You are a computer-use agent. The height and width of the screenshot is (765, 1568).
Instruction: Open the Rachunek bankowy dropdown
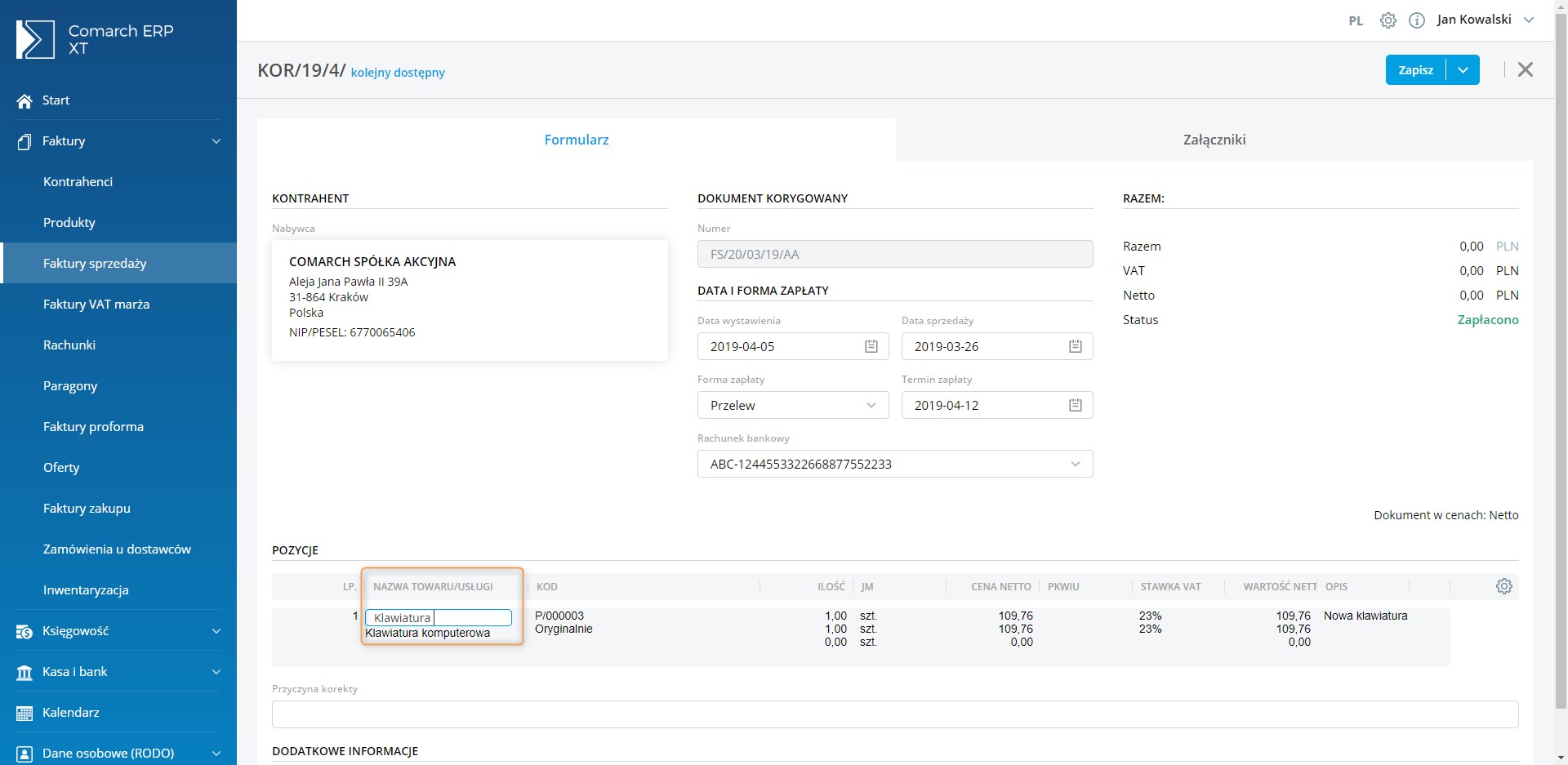pos(894,464)
